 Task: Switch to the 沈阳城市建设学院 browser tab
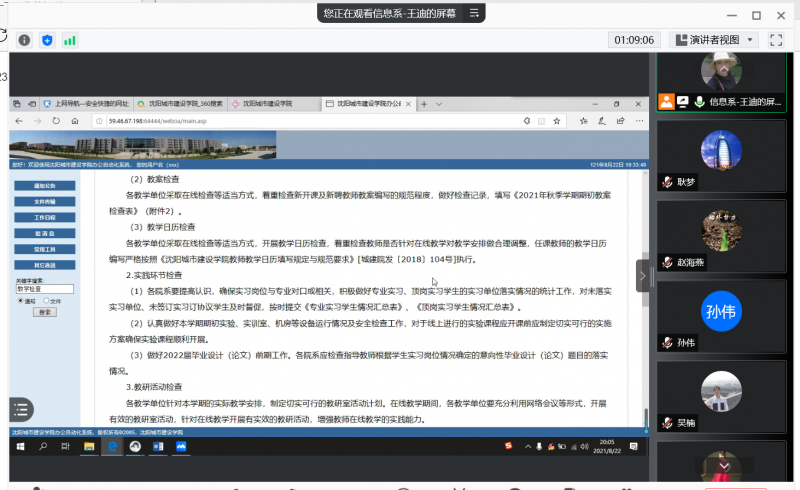[274, 104]
